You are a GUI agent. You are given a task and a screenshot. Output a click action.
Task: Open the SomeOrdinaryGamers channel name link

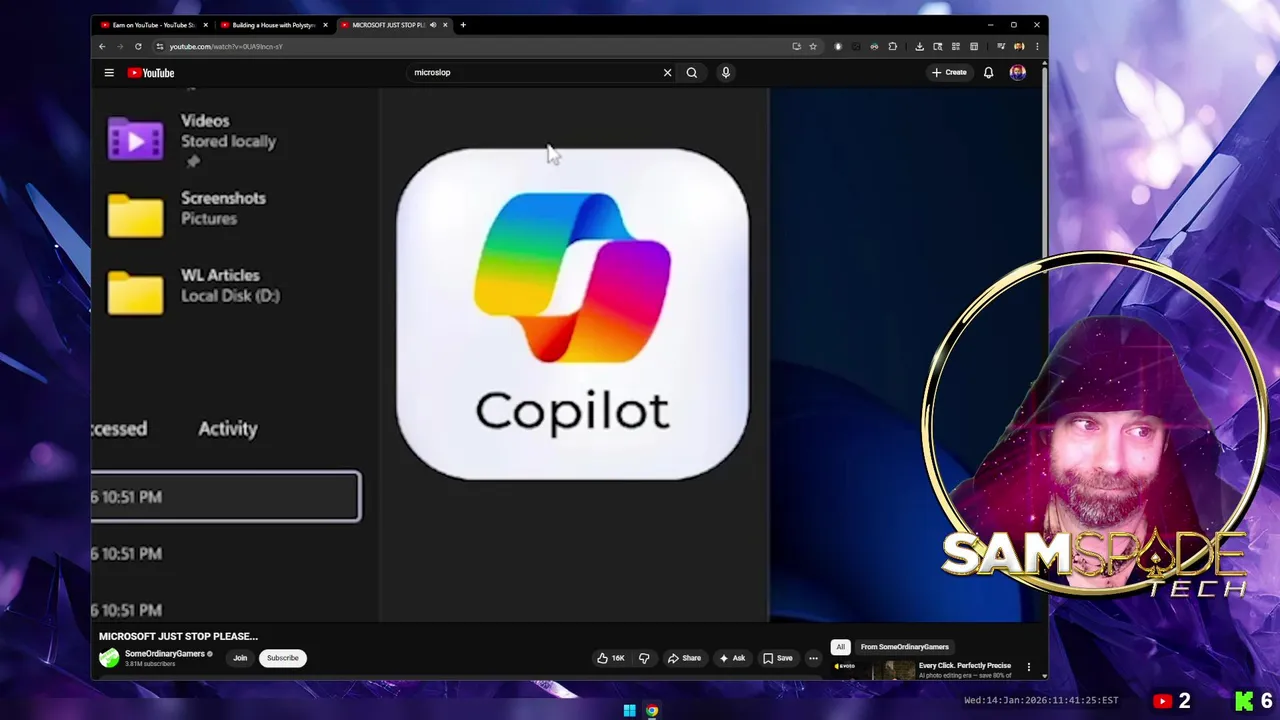165,654
